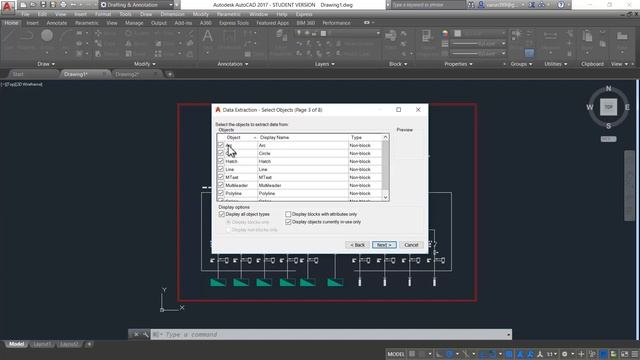
Task: Click the wrench icon beside command line
Action: point(145,334)
